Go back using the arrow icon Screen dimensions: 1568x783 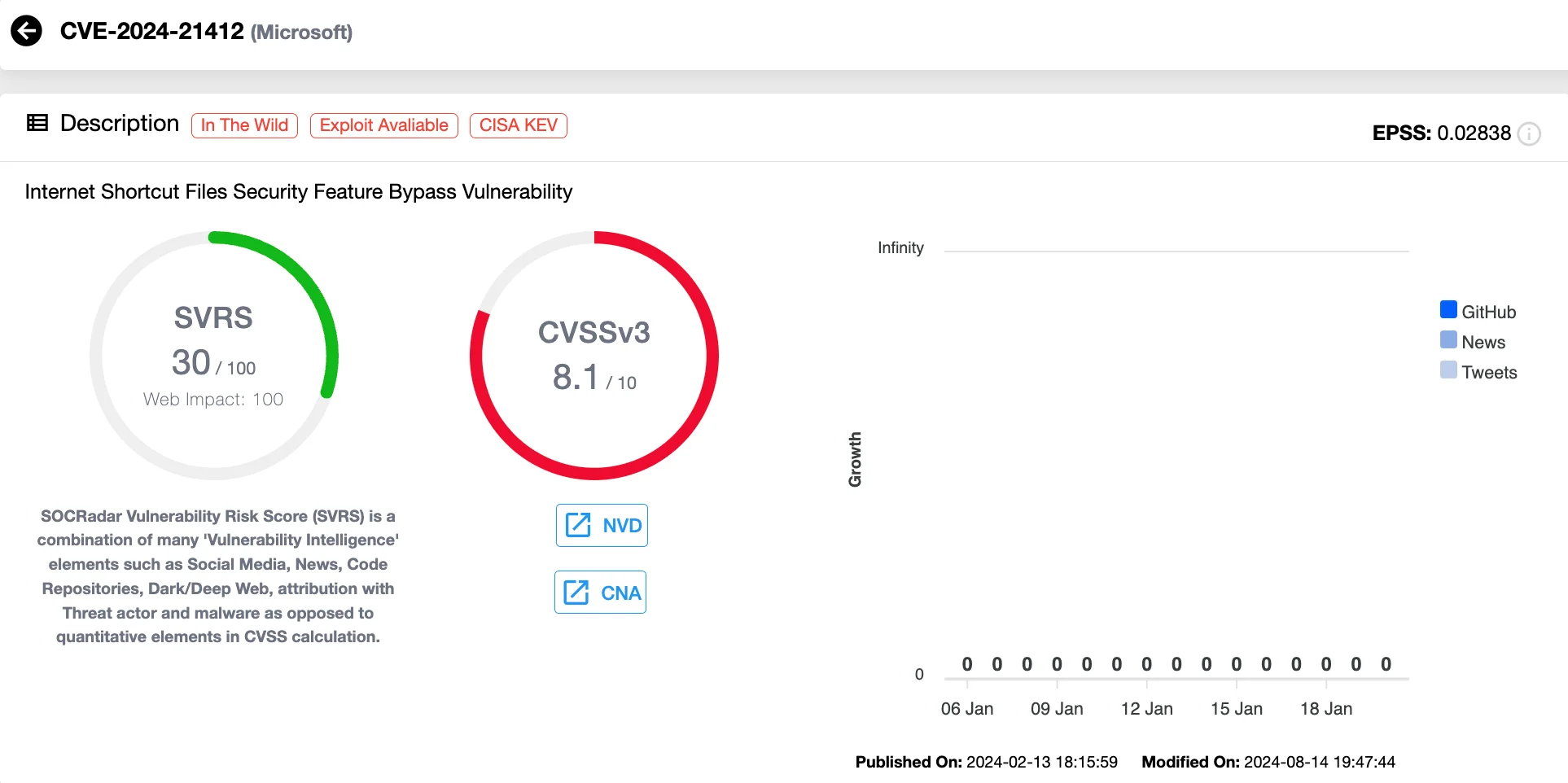click(26, 32)
